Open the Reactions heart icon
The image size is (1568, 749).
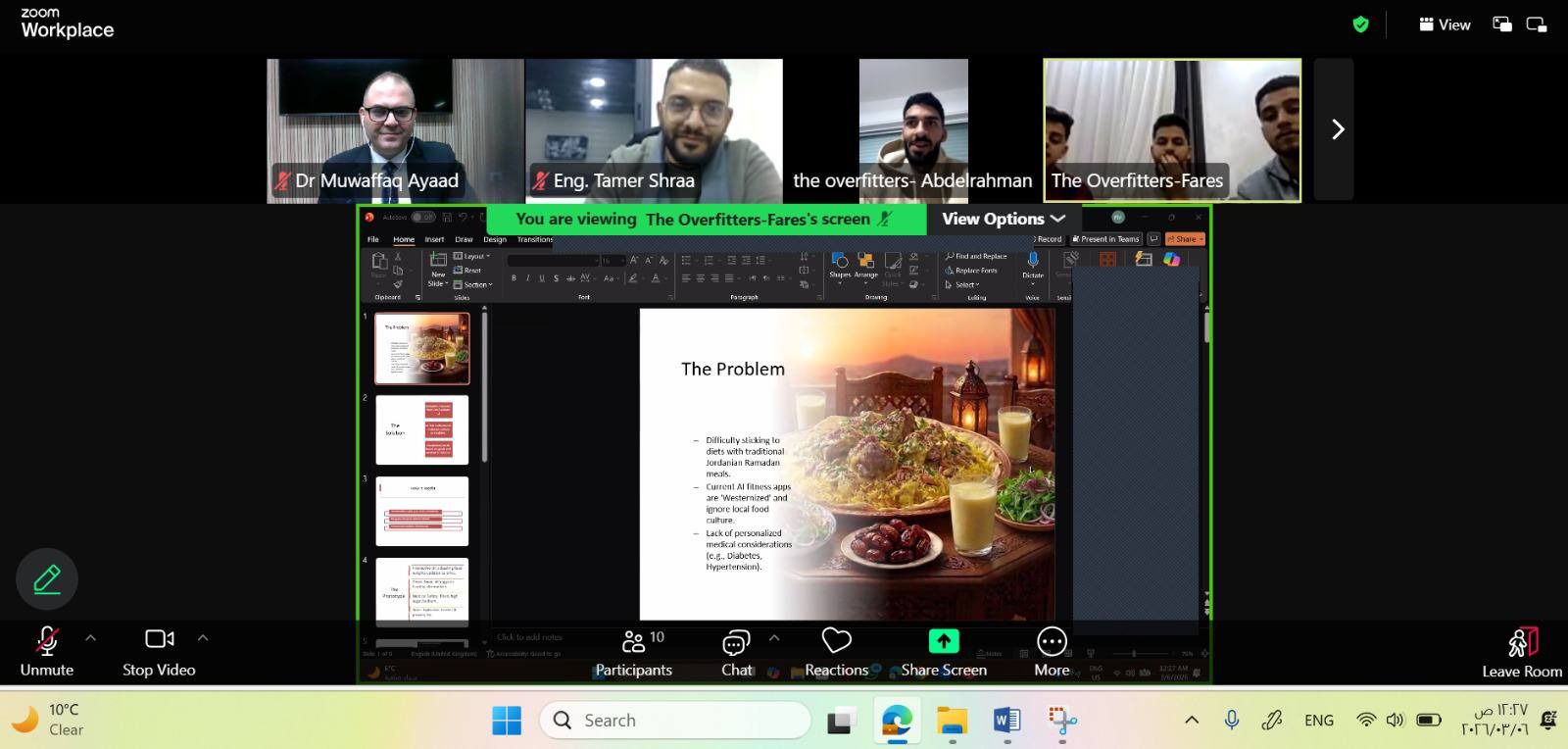click(836, 641)
